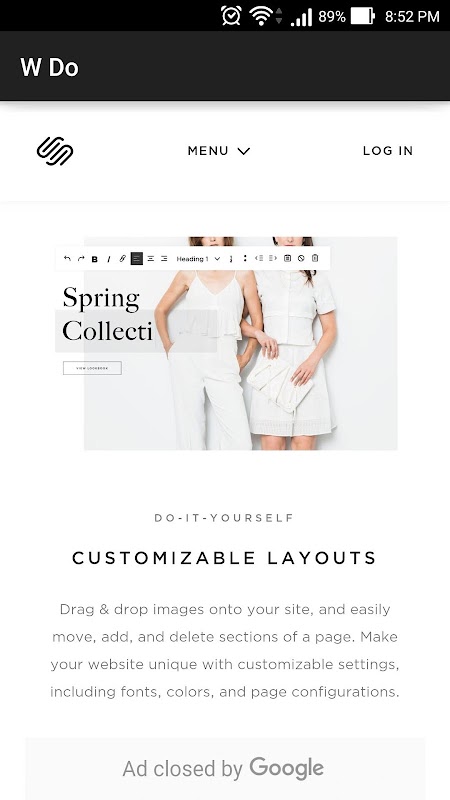Click the insert link icon
This screenshot has height=800, width=450.
coord(122,259)
